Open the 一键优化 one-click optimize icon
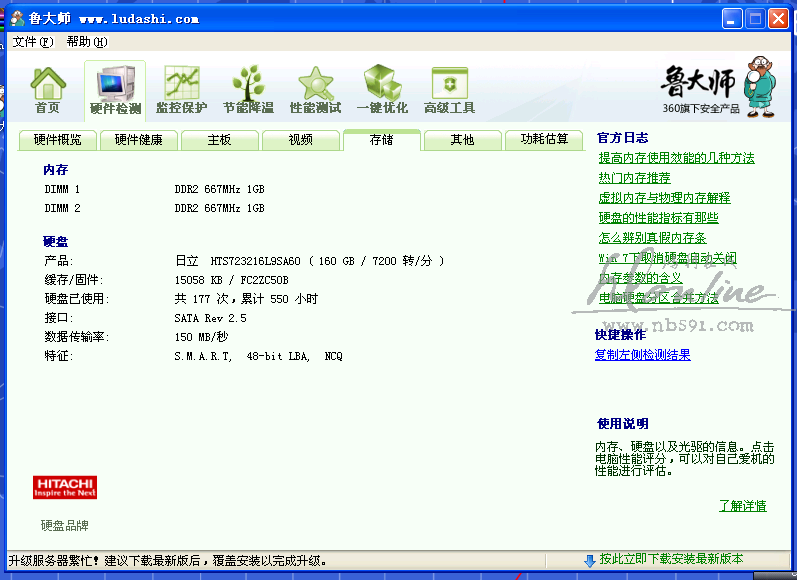This screenshot has width=797, height=580. 382,90
